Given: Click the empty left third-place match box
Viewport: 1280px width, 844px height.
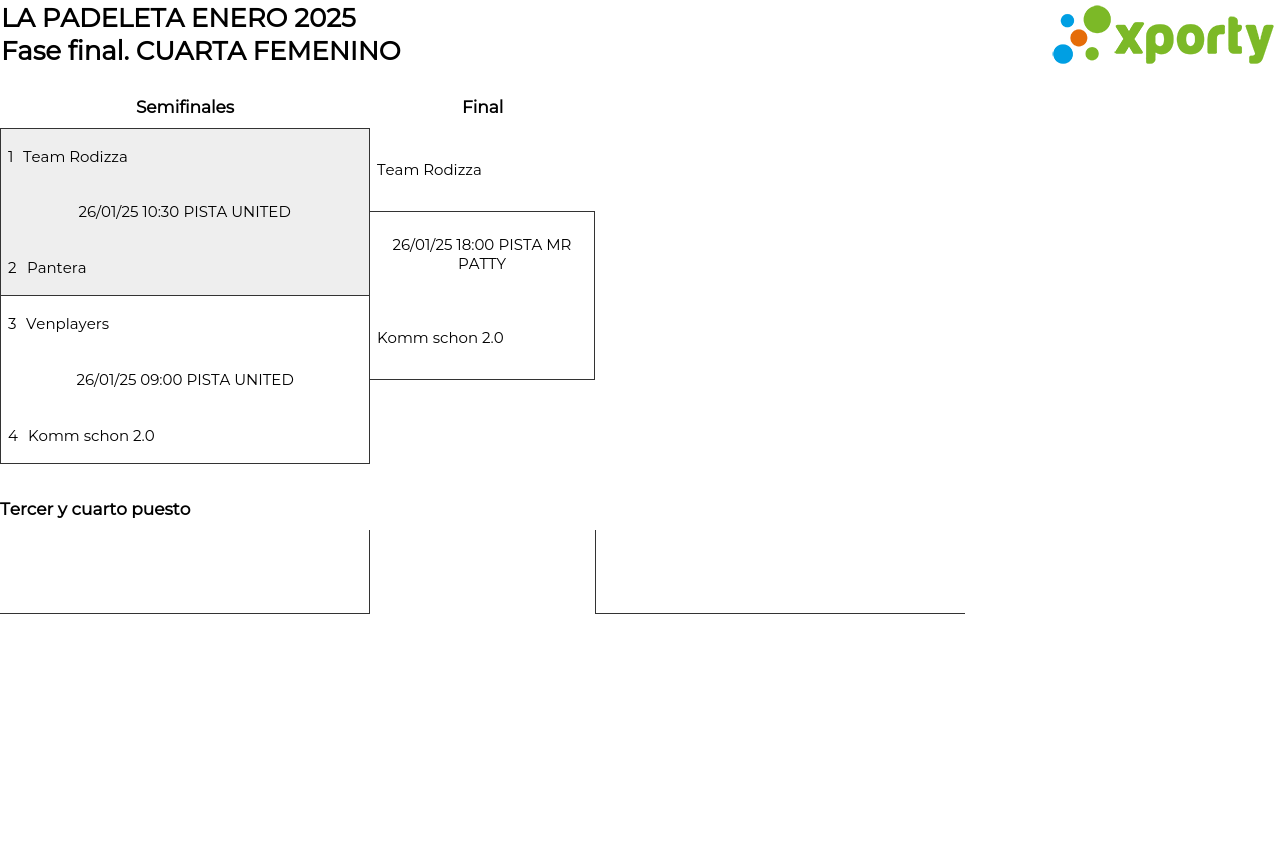Looking at the screenshot, I should pyautogui.click(x=185, y=571).
